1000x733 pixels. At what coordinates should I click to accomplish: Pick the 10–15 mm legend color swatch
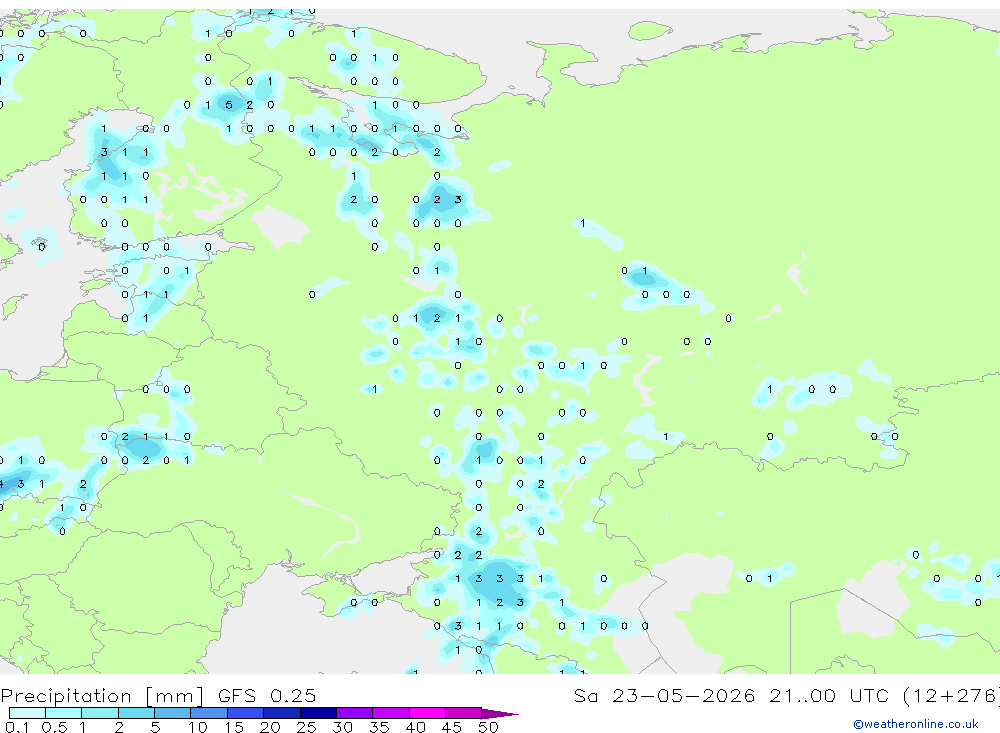(x=209, y=713)
